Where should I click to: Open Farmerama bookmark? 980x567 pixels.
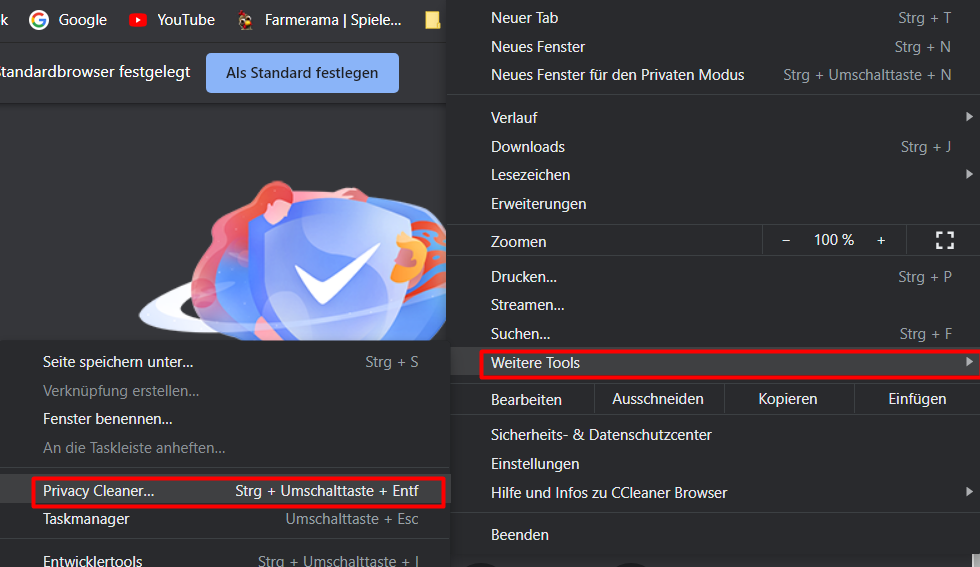[319, 20]
